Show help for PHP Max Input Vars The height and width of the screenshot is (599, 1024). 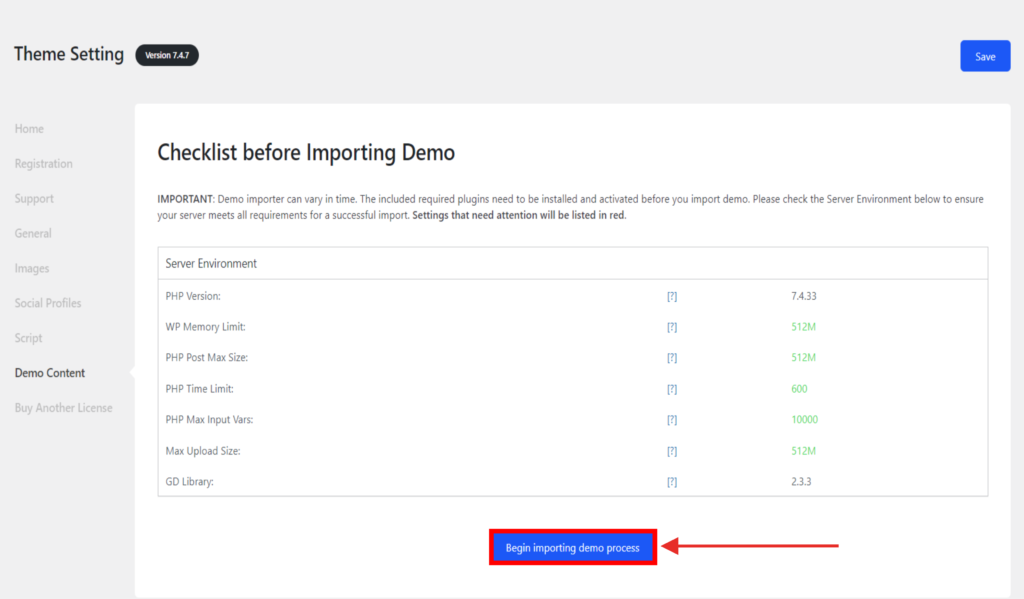pyautogui.click(x=672, y=420)
